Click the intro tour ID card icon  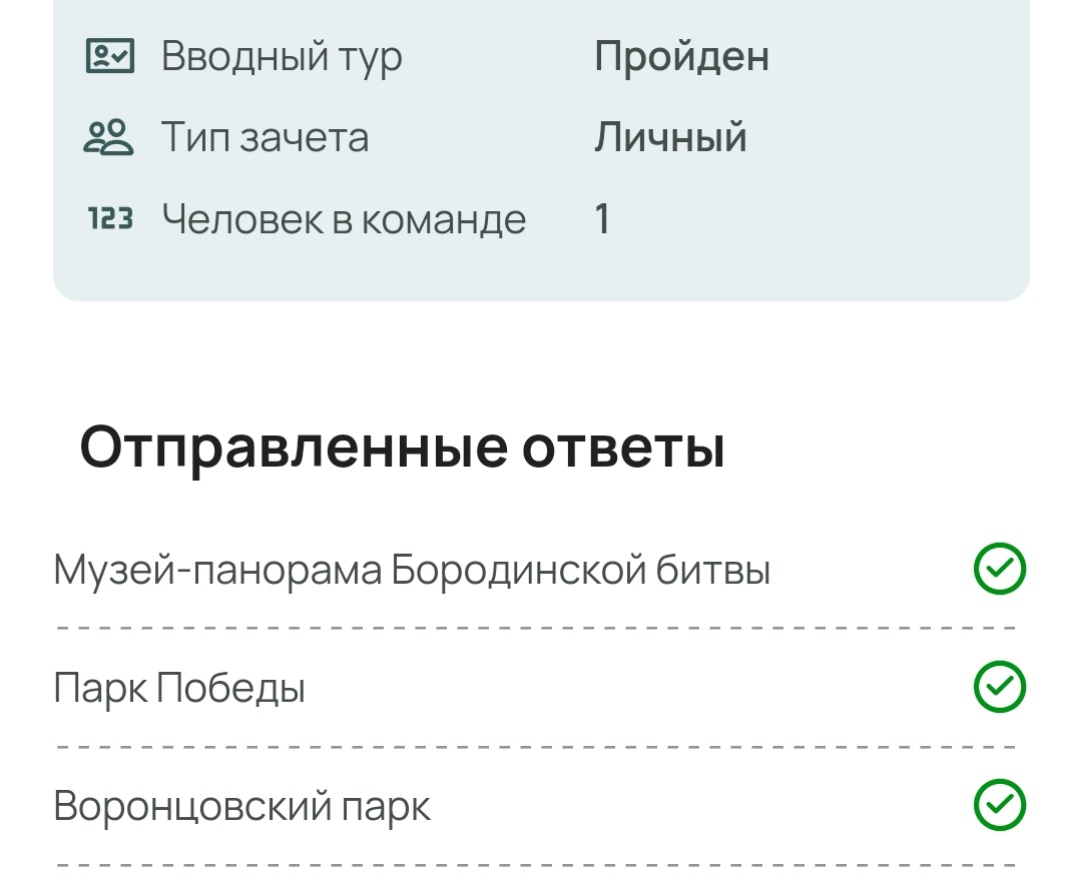[x=110, y=56]
